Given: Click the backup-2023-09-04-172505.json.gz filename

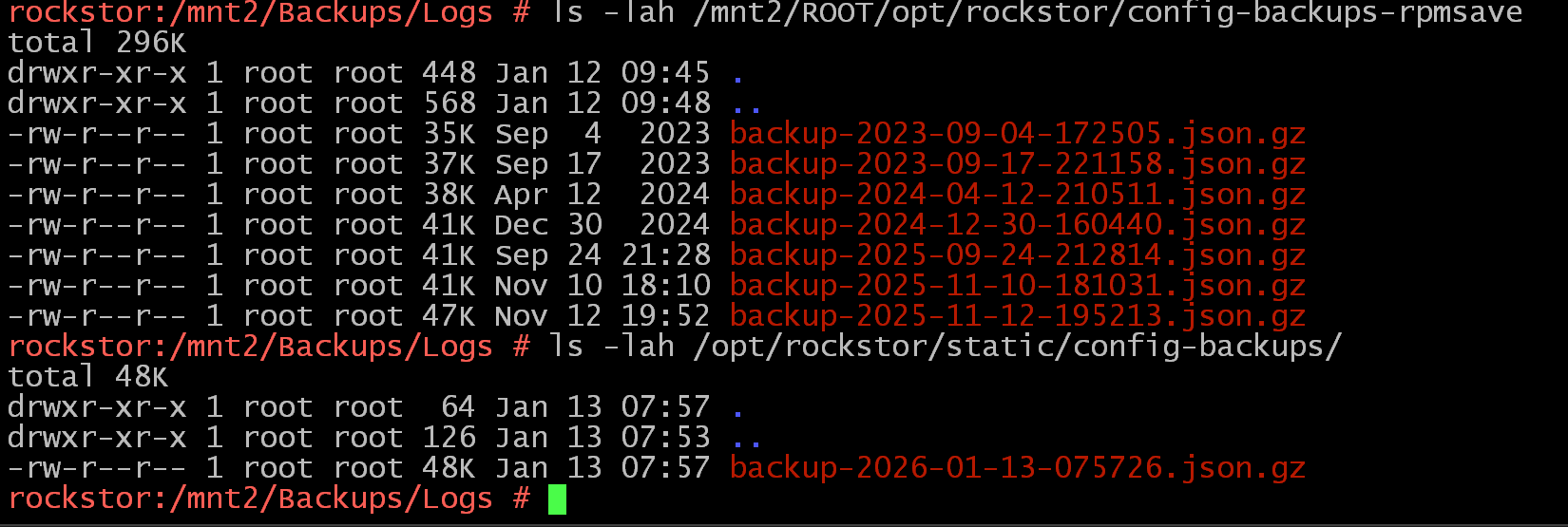Looking at the screenshot, I should tap(1017, 134).
